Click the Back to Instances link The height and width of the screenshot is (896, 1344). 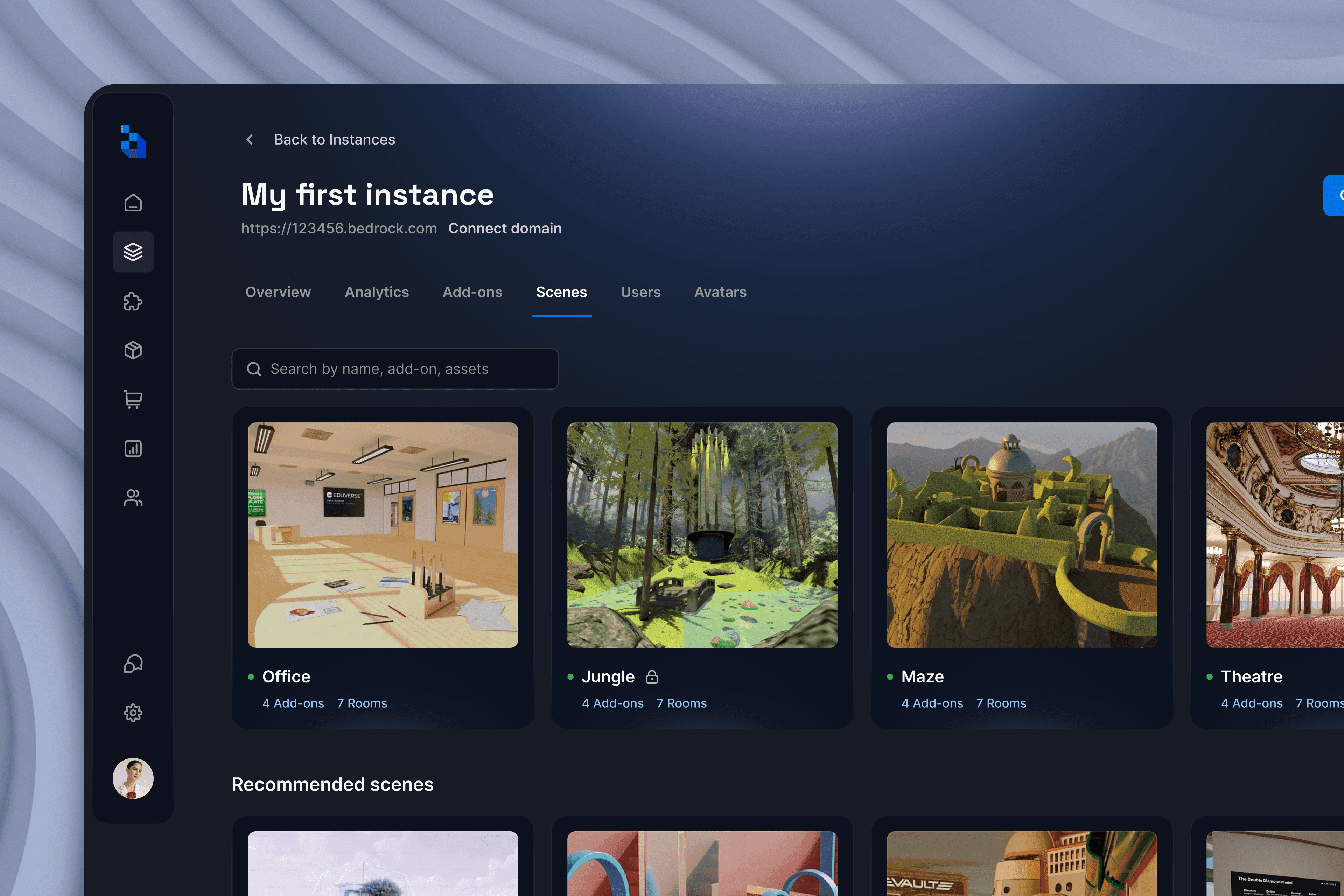click(x=334, y=139)
